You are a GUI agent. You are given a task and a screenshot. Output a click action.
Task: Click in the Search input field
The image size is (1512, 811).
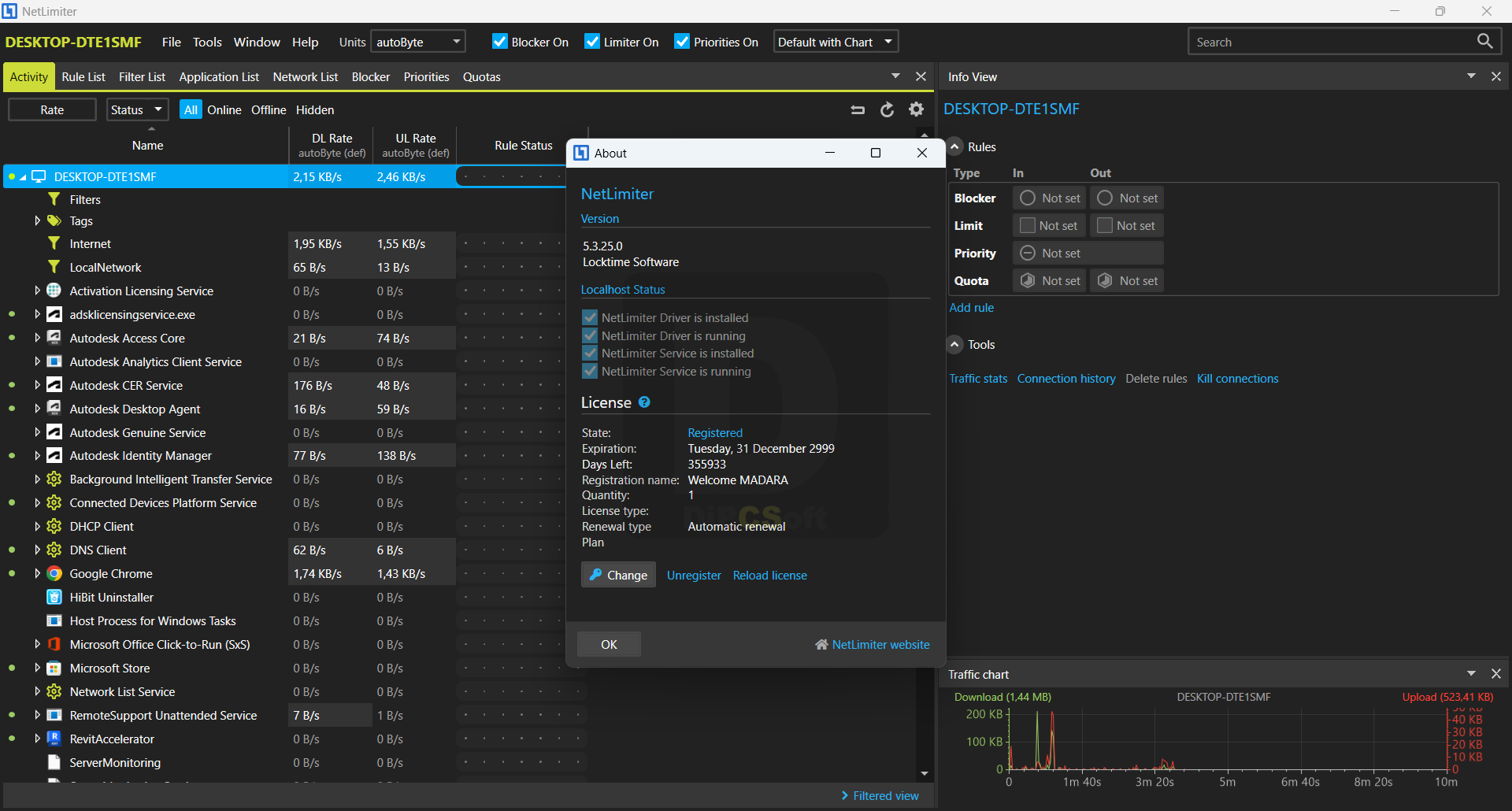pyautogui.click(x=1331, y=42)
